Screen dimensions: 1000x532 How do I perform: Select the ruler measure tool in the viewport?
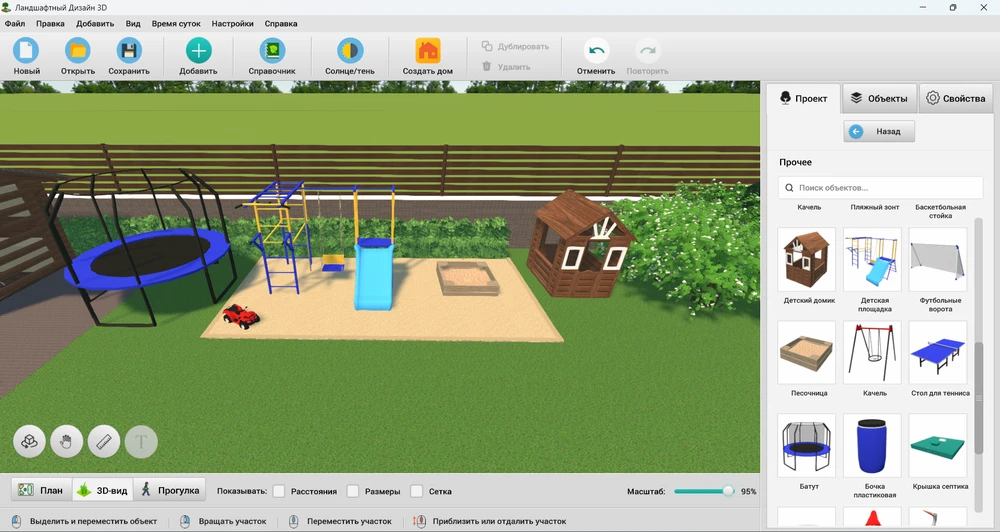click(104, 441)
